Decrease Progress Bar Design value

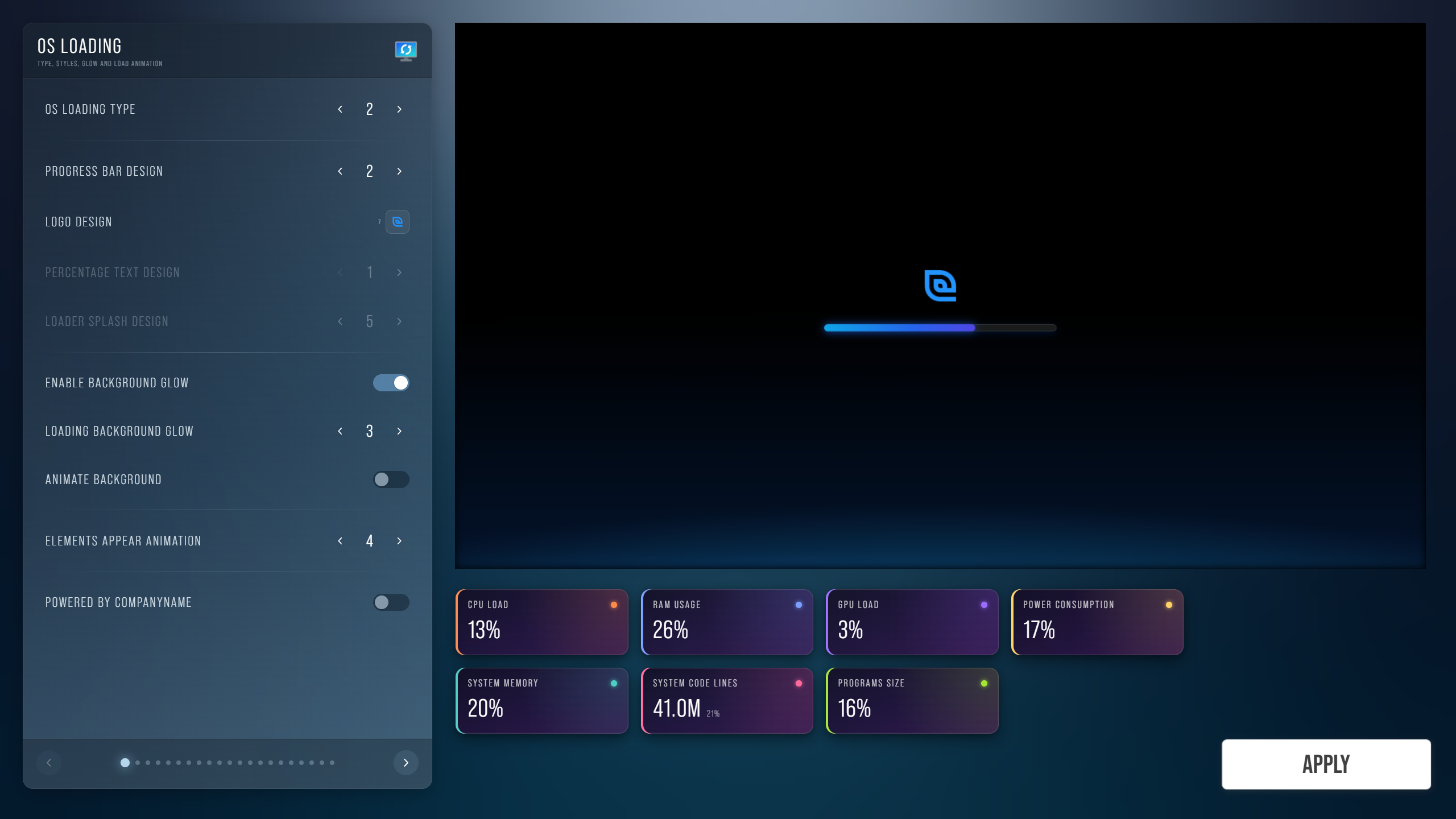click(x=340, y=171)
